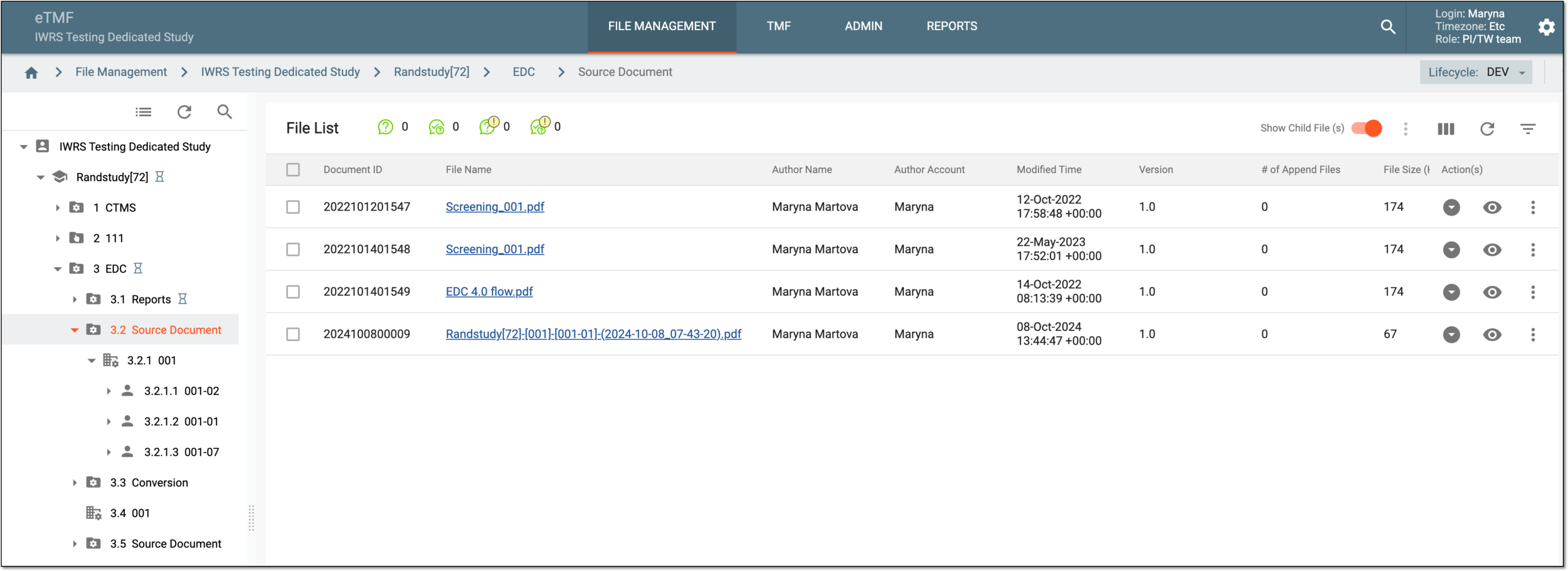Refresh the folder tree panel

184,112
